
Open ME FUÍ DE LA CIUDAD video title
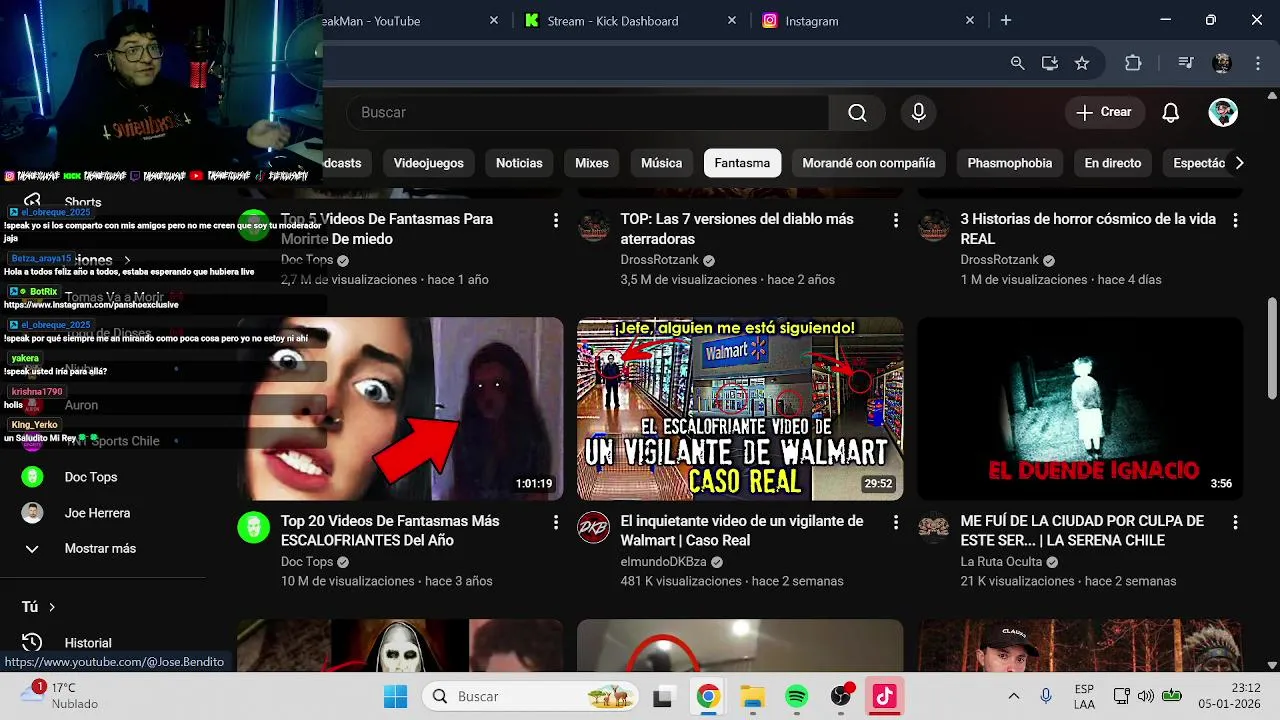pyautogui.click(x=1082, y=531)
